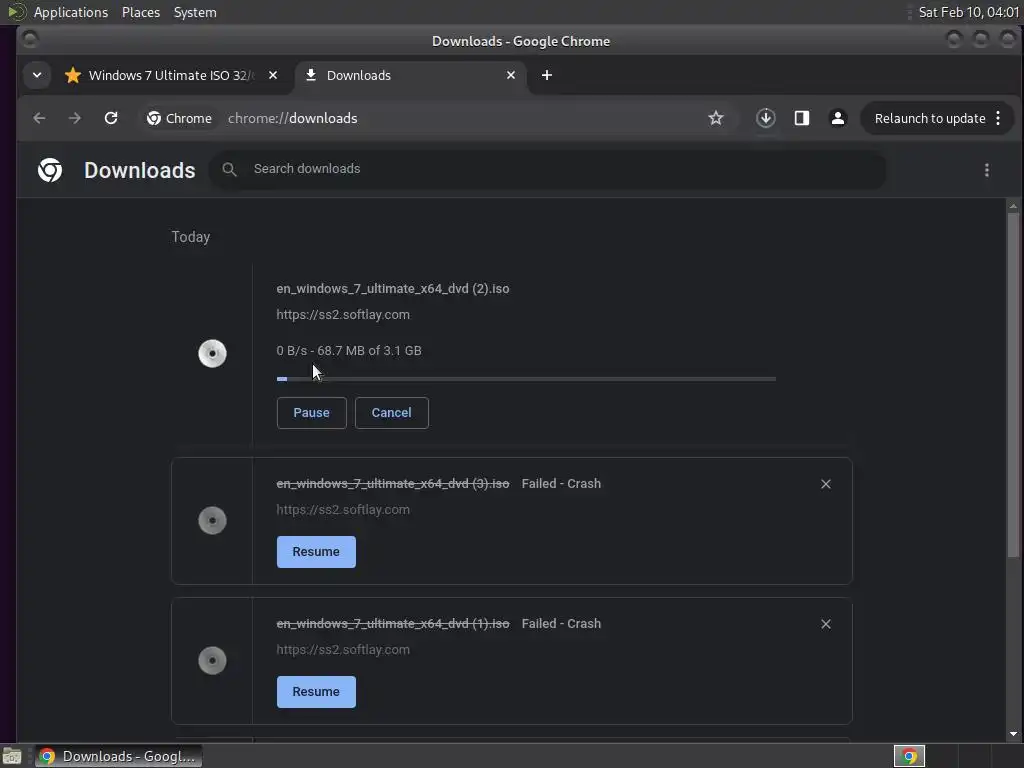Screen dimensions: 1024x768
Task: Click the Chrome site info chip in the address bar
Action: pyautogui.click(x=180, y=118)
